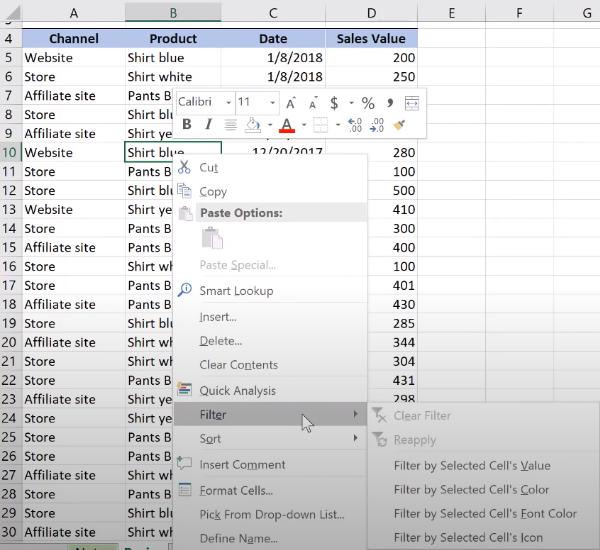The width and height of the screenshot is (600, 550).
Task: Select column B header
Action: (173, 13)
